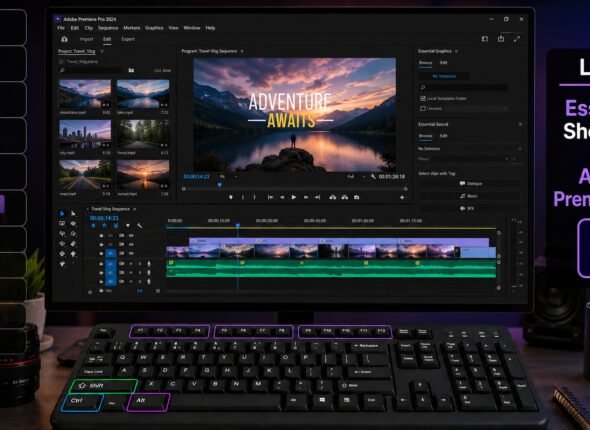Maximize video output with fullscreen icon
Viewport: 590px width, 430px height.
517,39
